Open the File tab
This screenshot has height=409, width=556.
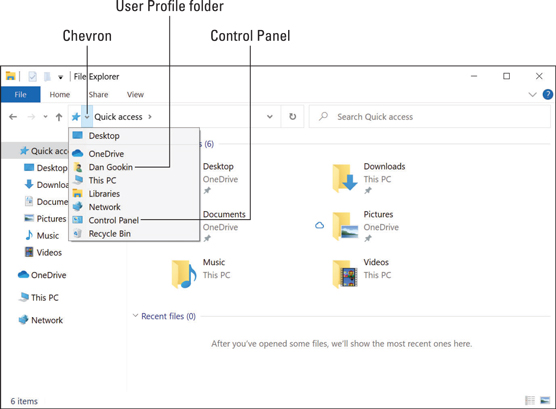pos(21,94)
